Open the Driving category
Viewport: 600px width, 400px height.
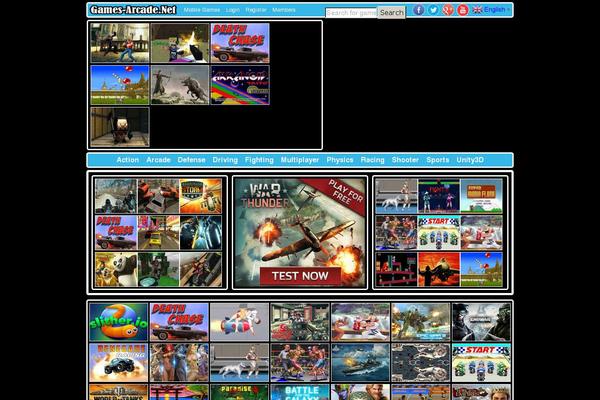[225, 160]
